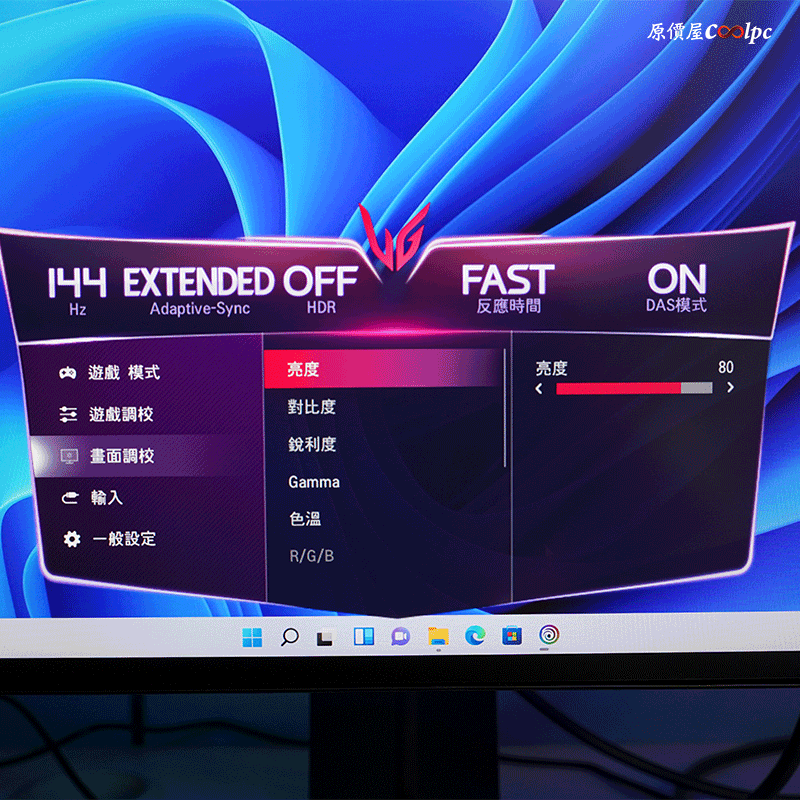Open Widgets panel from taskbar
Image resolution: width=800 pixels, height=800 pixels.
pos(364,636)
